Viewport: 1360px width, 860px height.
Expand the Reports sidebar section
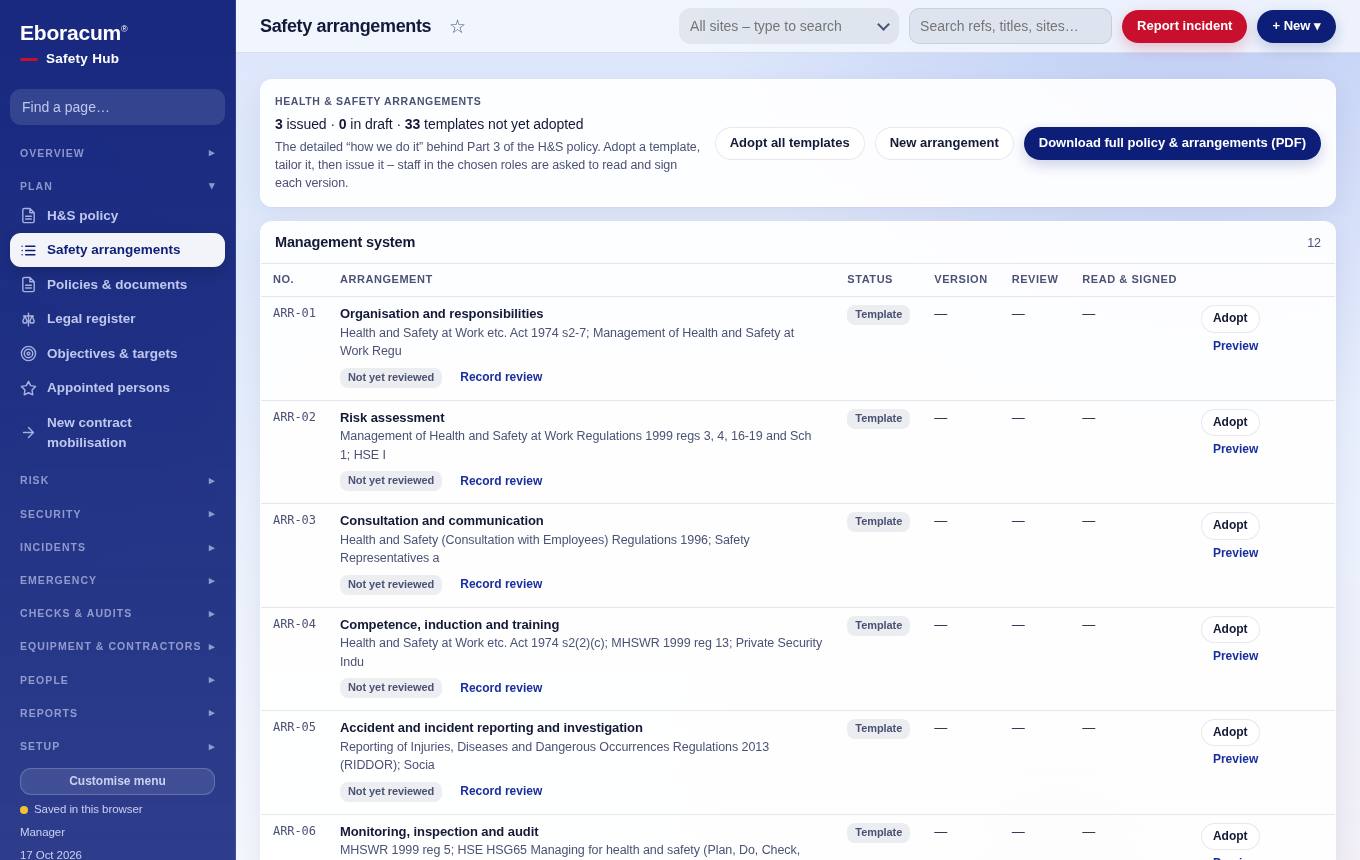click(x=118, y=713)
